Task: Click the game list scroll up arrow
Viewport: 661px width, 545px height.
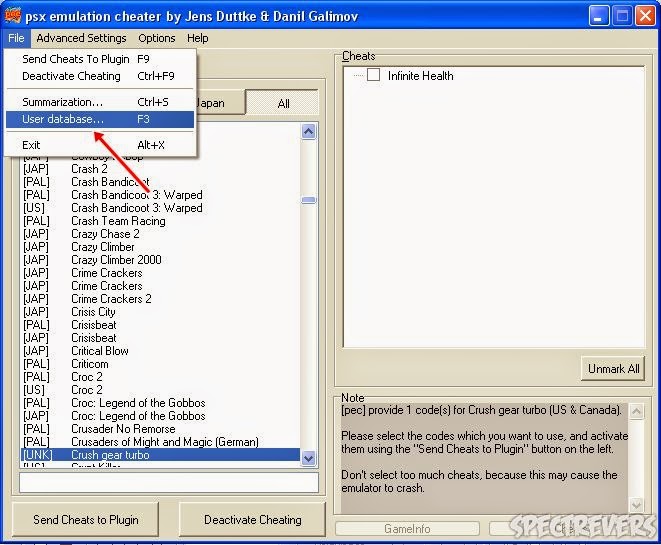Action: 309,132
